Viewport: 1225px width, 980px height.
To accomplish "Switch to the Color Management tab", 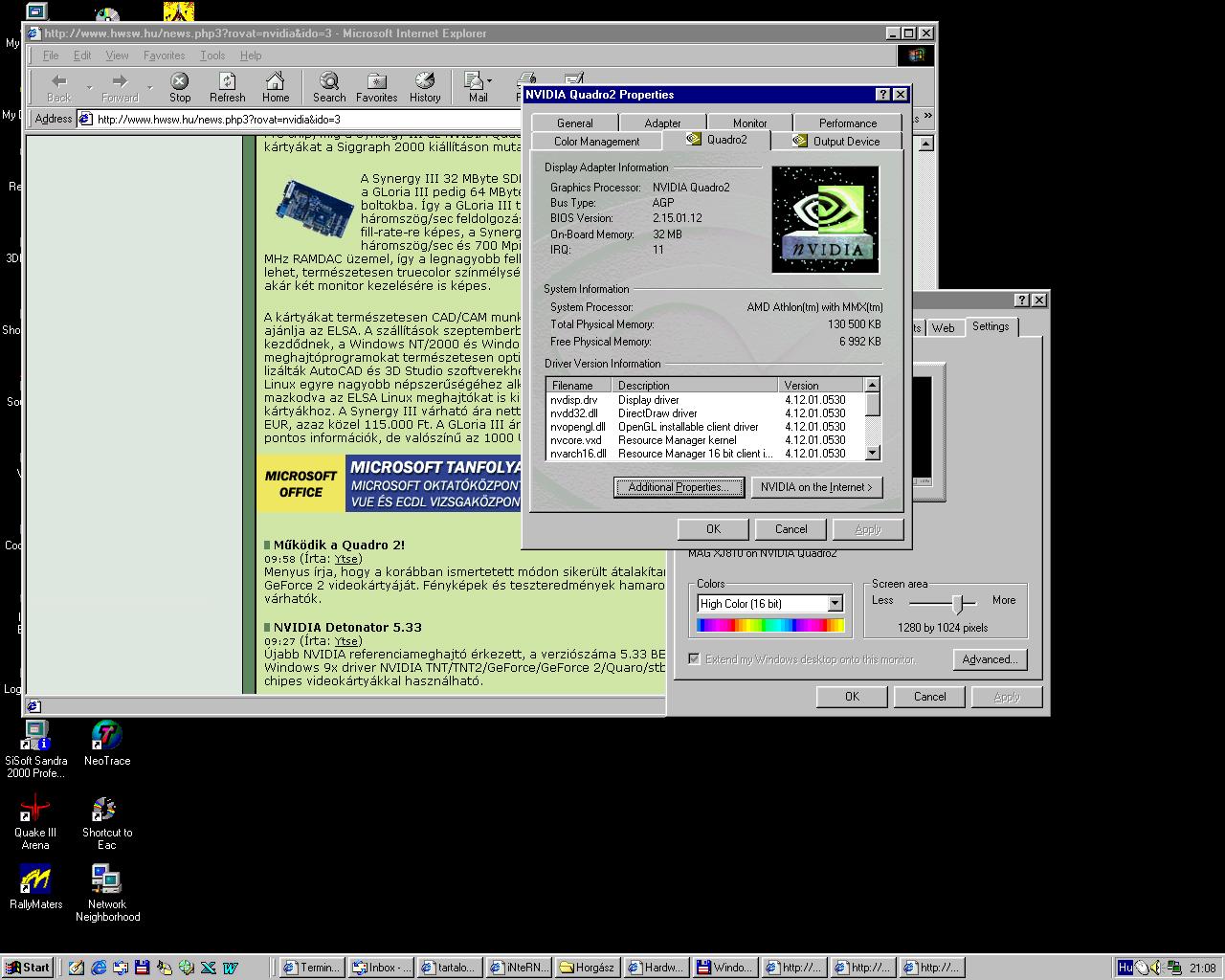I will click(x=596, y=142).
